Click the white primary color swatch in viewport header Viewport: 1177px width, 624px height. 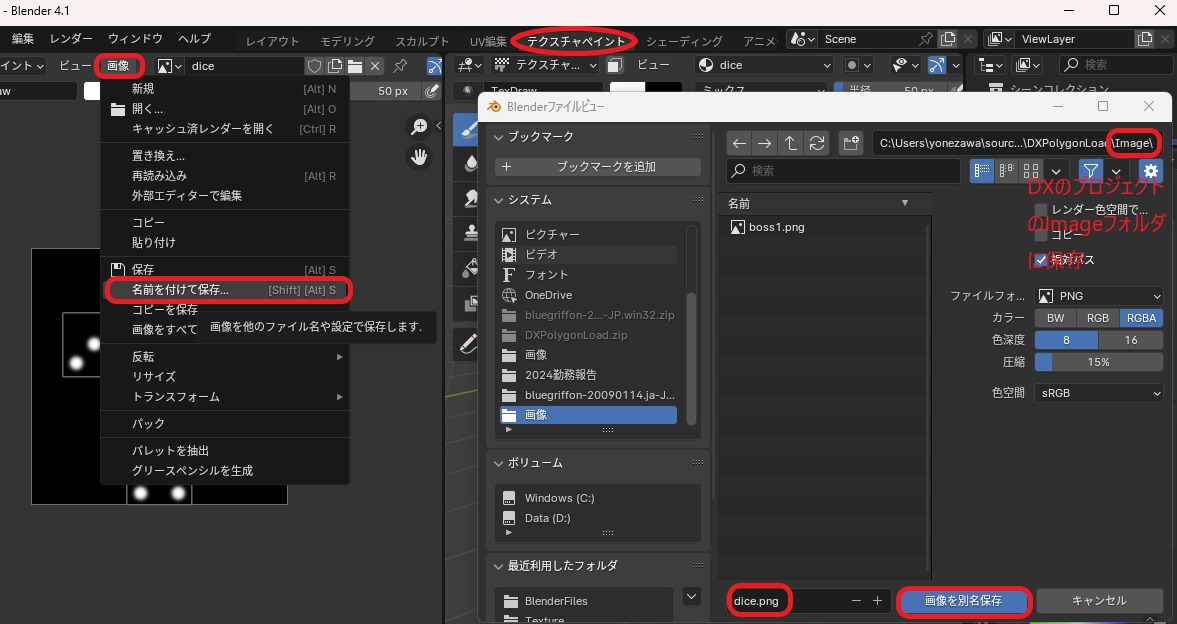[628, 90]
